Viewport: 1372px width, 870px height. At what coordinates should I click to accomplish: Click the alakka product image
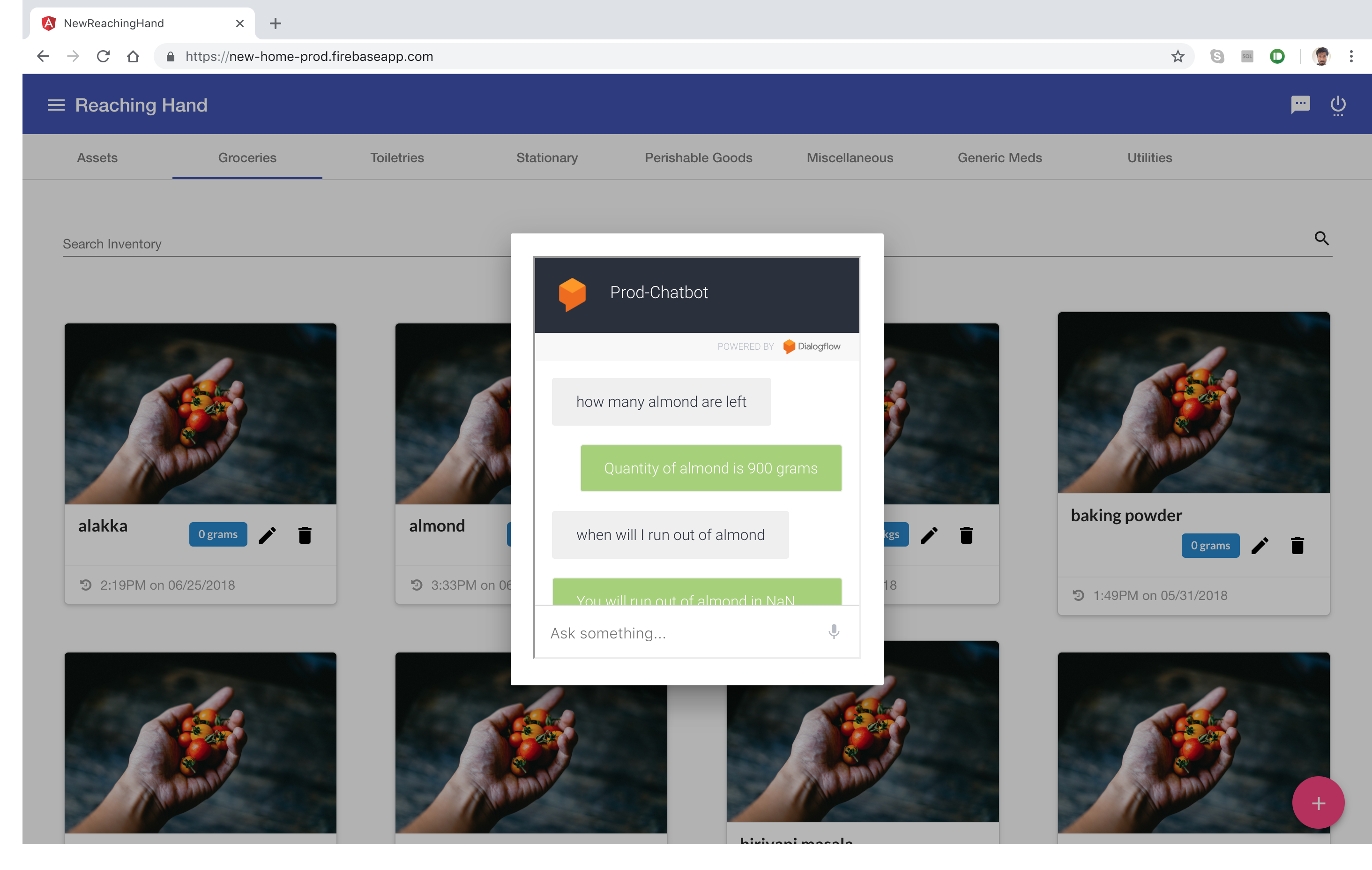click(x=200, y=413)
